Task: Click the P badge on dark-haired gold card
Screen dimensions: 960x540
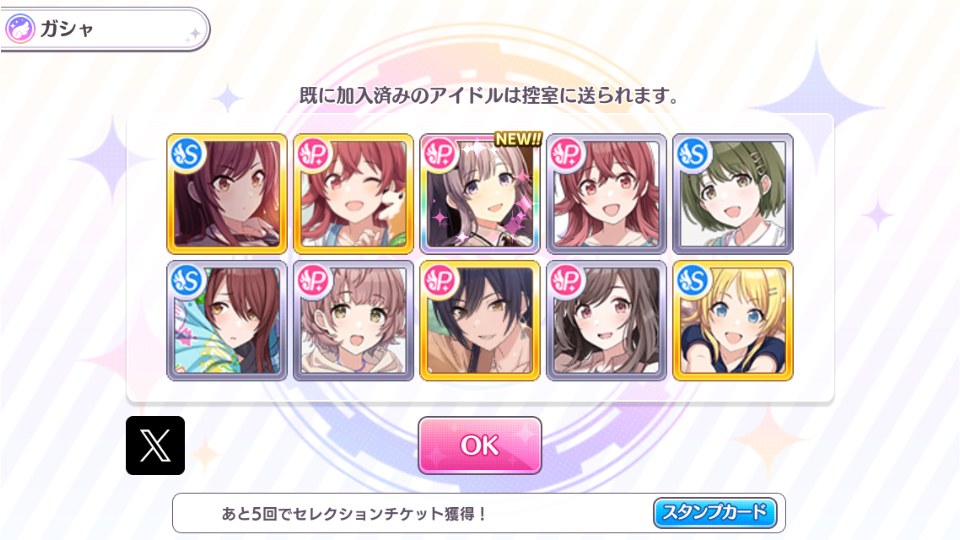Action: [440, 281]
